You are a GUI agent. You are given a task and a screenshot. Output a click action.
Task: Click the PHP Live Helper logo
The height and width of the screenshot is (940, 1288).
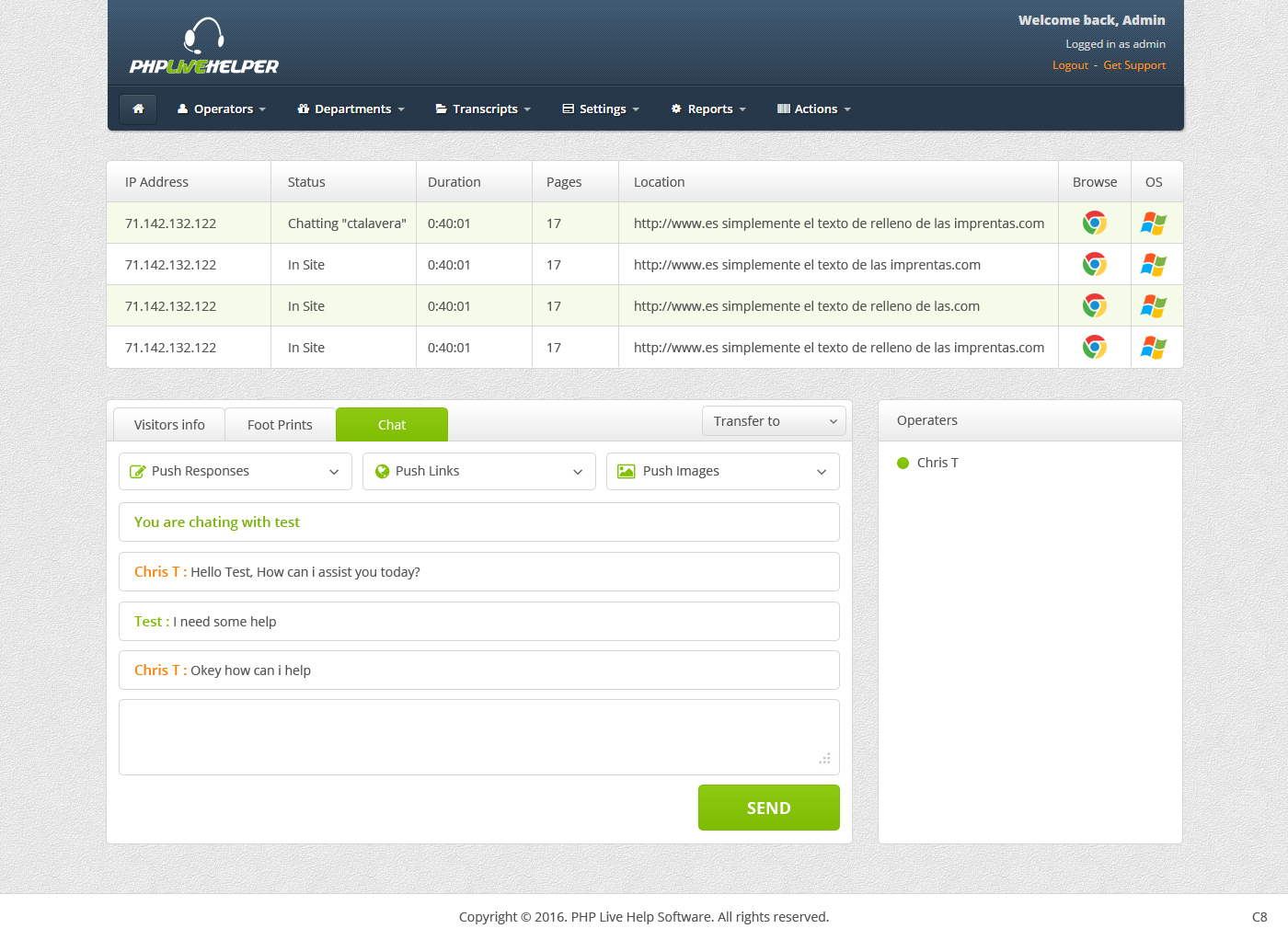204,46
